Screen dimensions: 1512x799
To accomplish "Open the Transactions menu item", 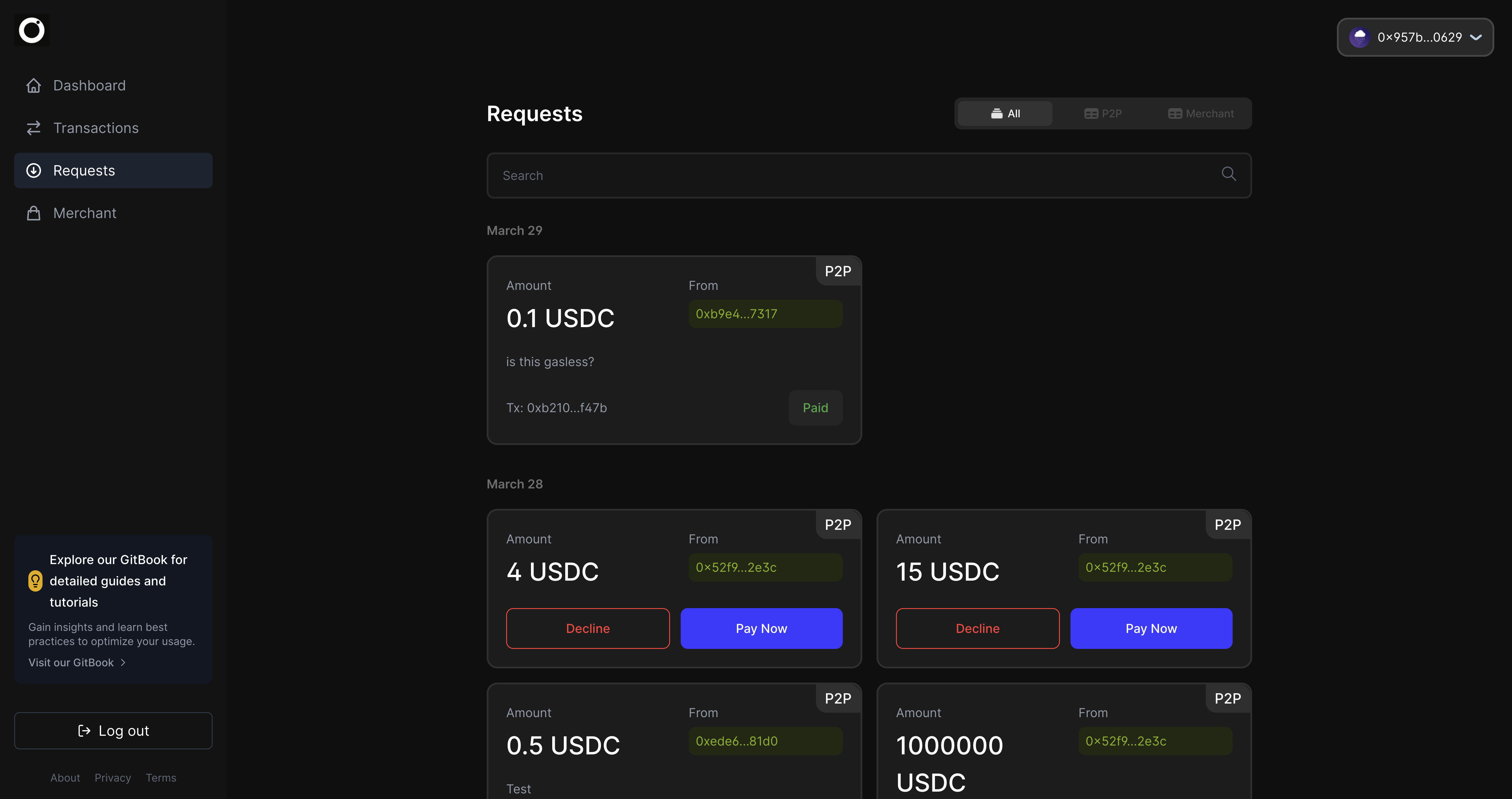I will (96, 128).
